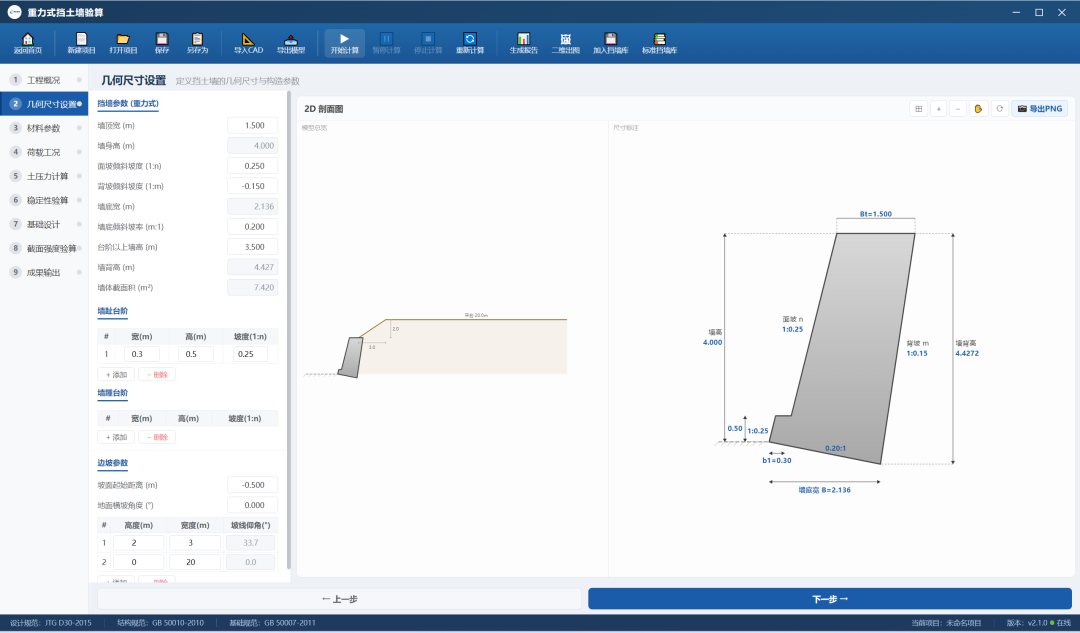This screenshot has width=1080, height=633.
Task: Click 设计规范 JTG D30-2015 in status bar
Action: (x=51, y=623)
